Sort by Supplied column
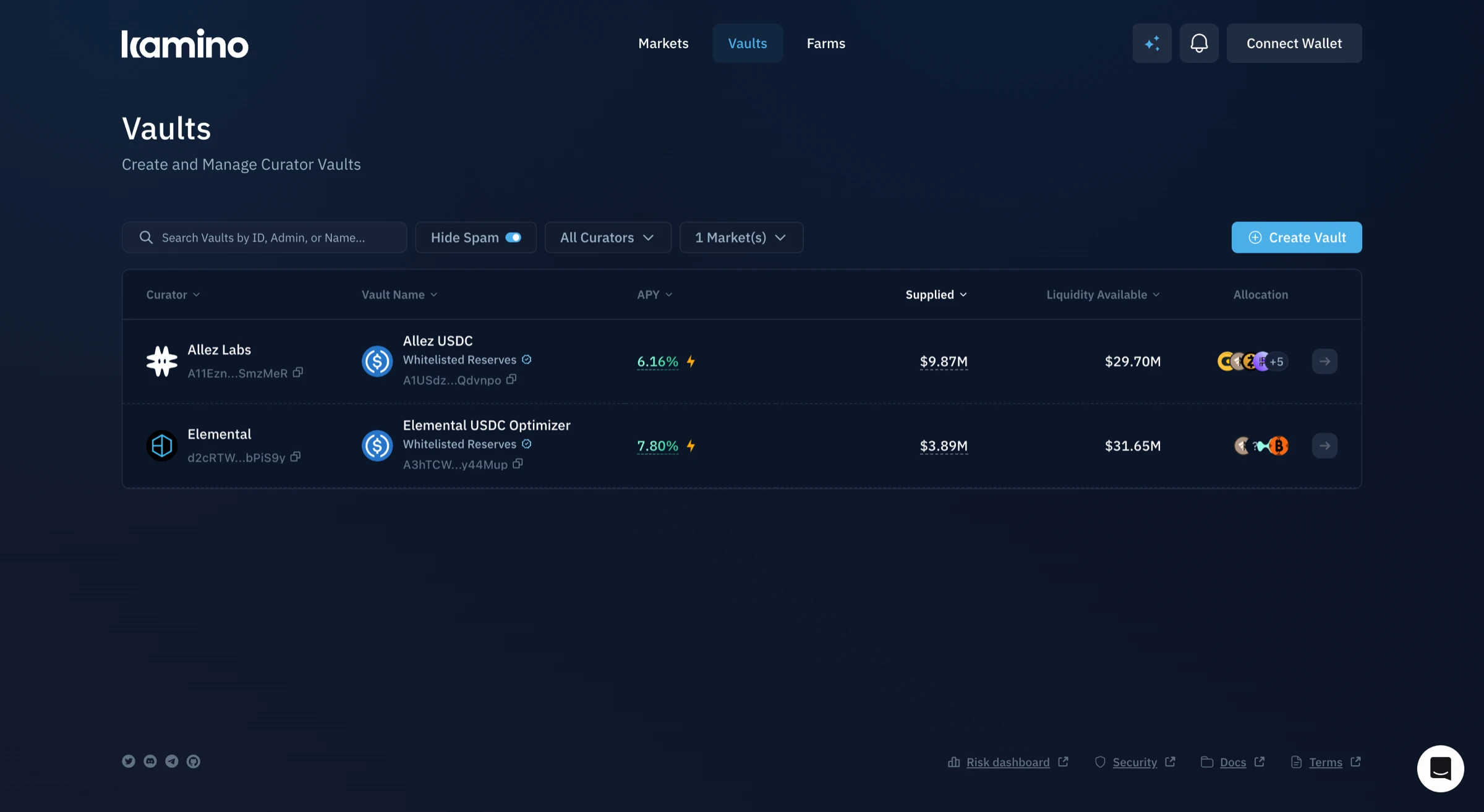This screenshot has height=812, width=1484. click(x=936, y=294)
